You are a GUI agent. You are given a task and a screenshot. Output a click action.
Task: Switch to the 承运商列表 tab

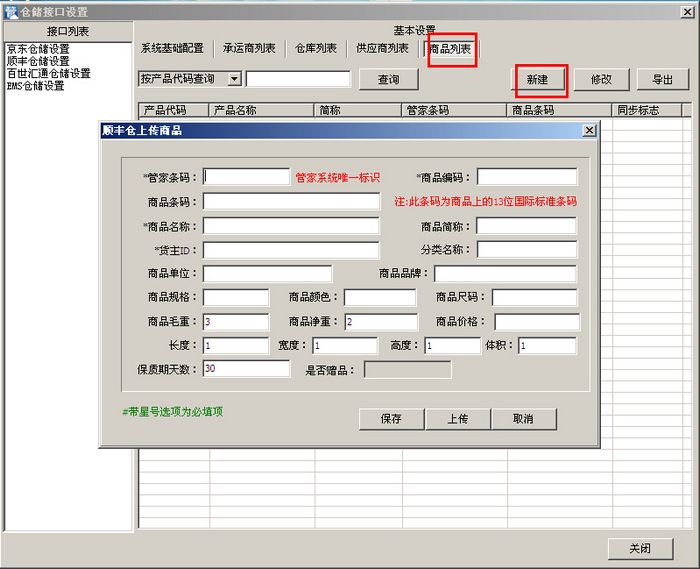249,48
